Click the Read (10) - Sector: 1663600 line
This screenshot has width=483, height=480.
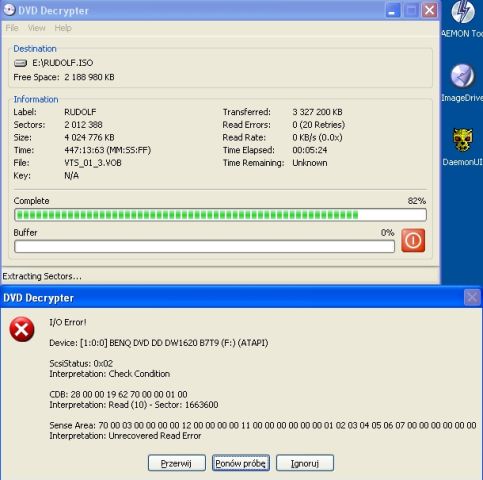pyautogui.click(x=134, y=405)
